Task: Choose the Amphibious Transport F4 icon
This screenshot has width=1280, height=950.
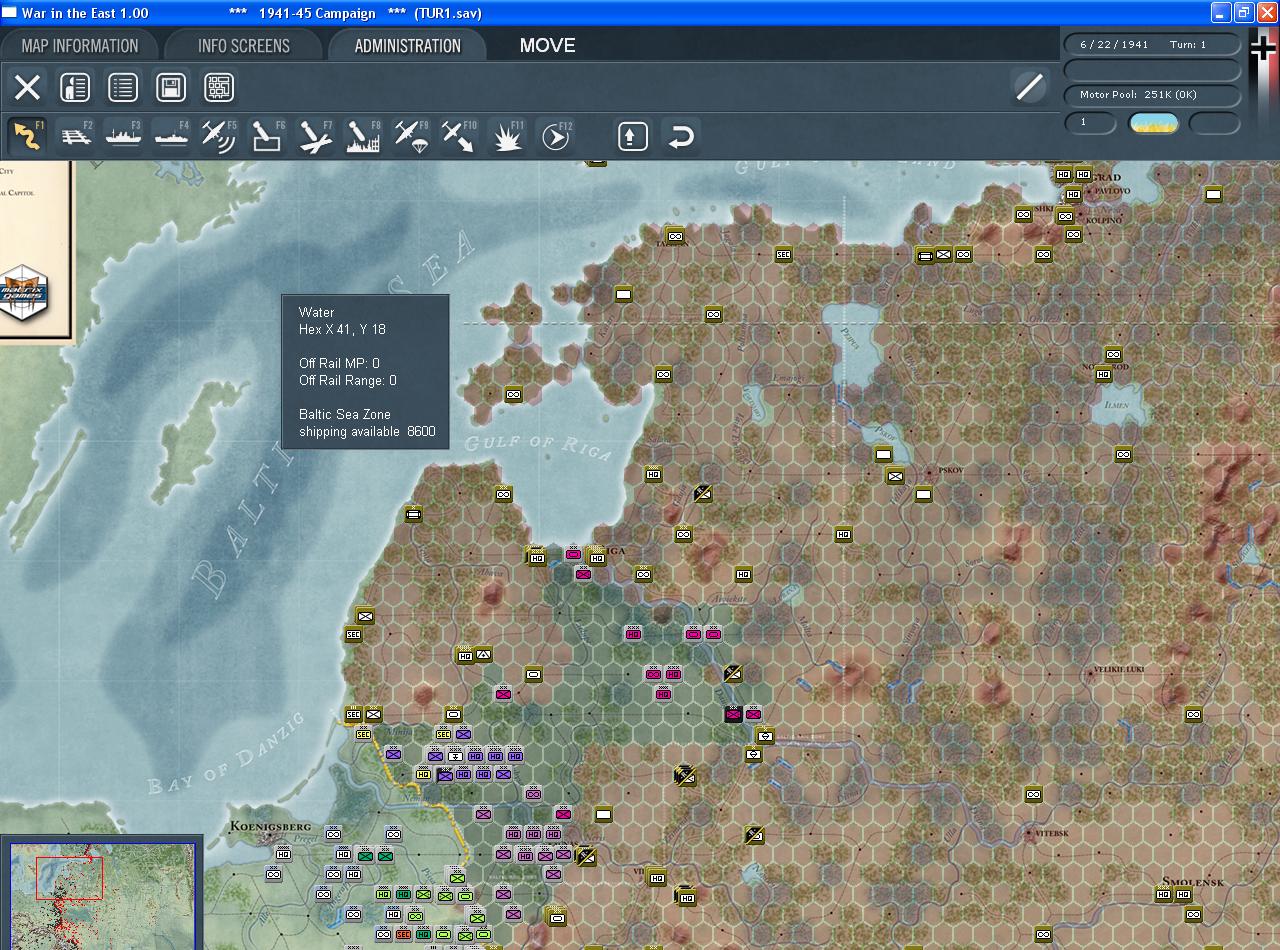Action: coord(171,136)
